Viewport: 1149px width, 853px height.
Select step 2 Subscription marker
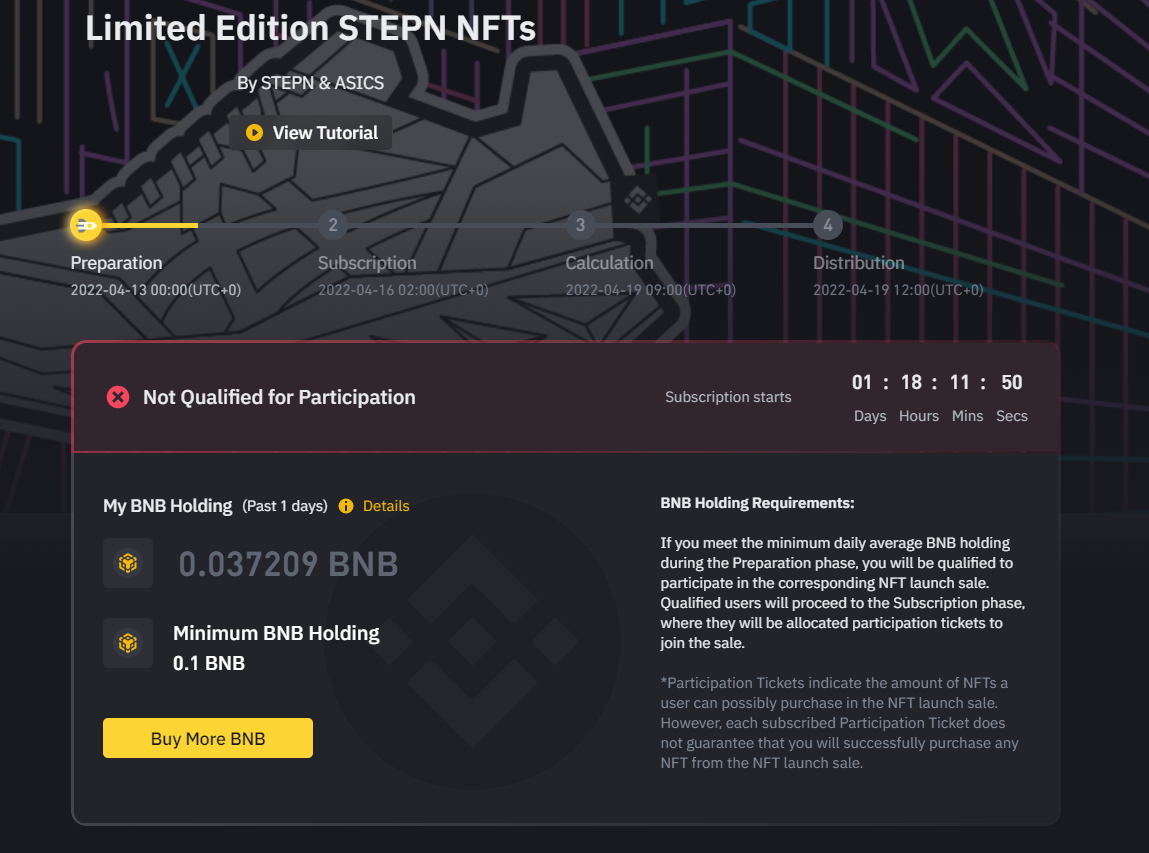pyautogui.click(x=333, y=225)
